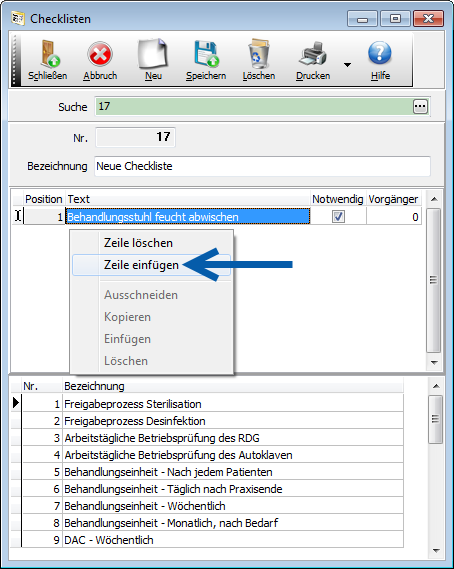This screenshot has height=569, width=454.
Task: Click the positions grid scroll-down arrow
Action: [434, 362]
